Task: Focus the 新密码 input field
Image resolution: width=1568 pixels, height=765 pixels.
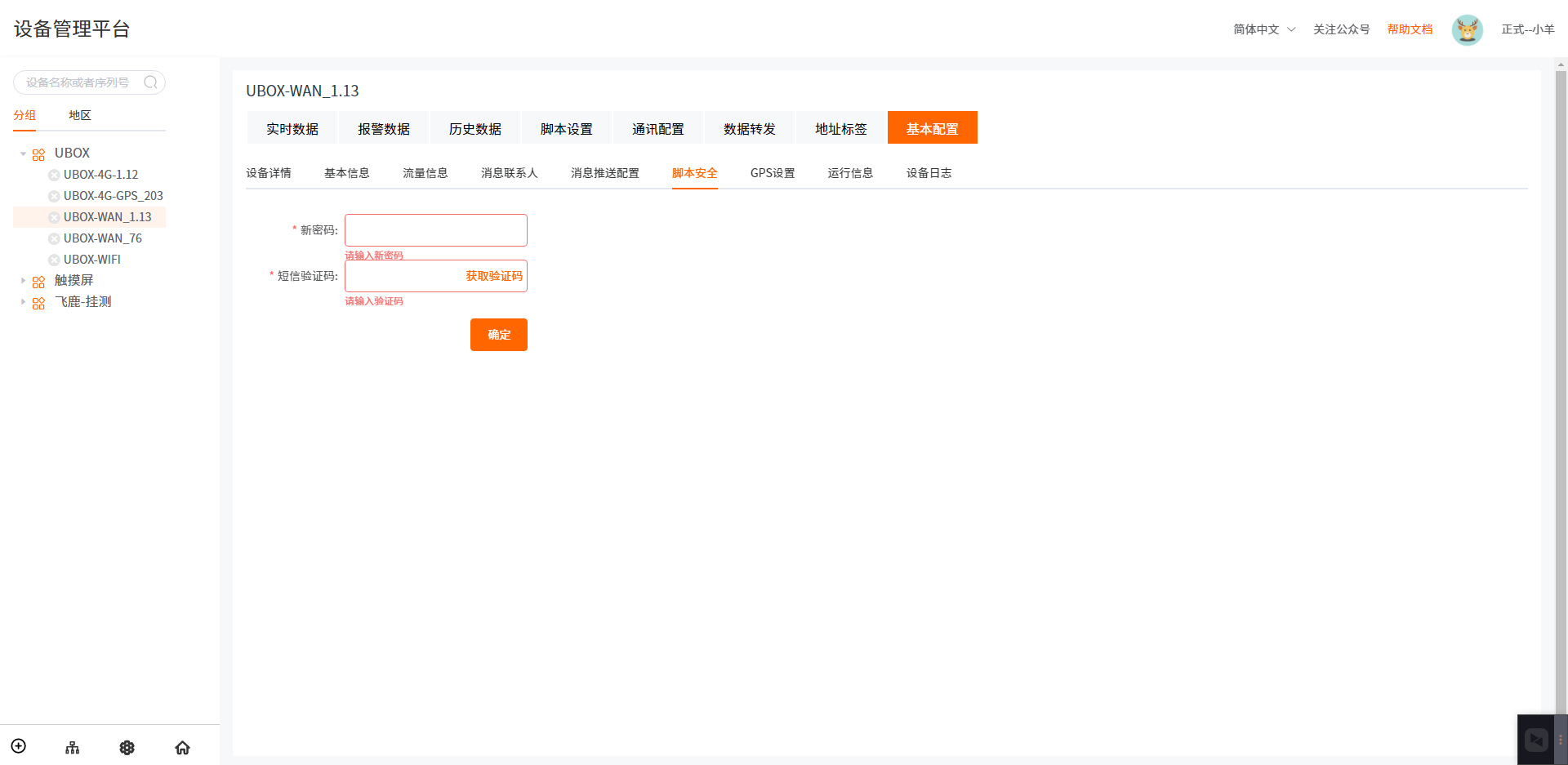Action: (436, 230)
